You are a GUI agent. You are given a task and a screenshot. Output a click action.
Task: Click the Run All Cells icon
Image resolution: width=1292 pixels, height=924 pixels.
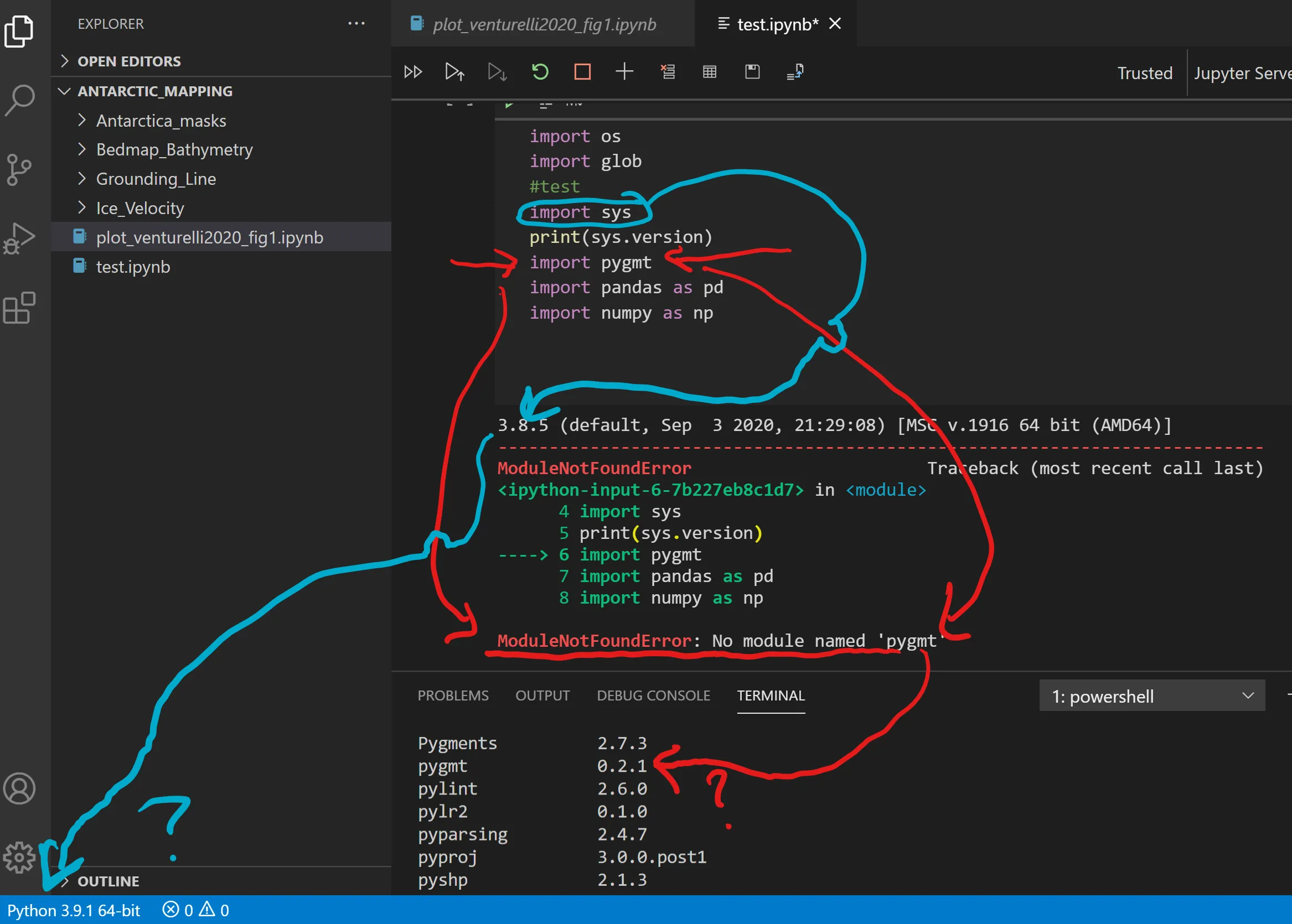pyautogui.click(x=412, y=72)
